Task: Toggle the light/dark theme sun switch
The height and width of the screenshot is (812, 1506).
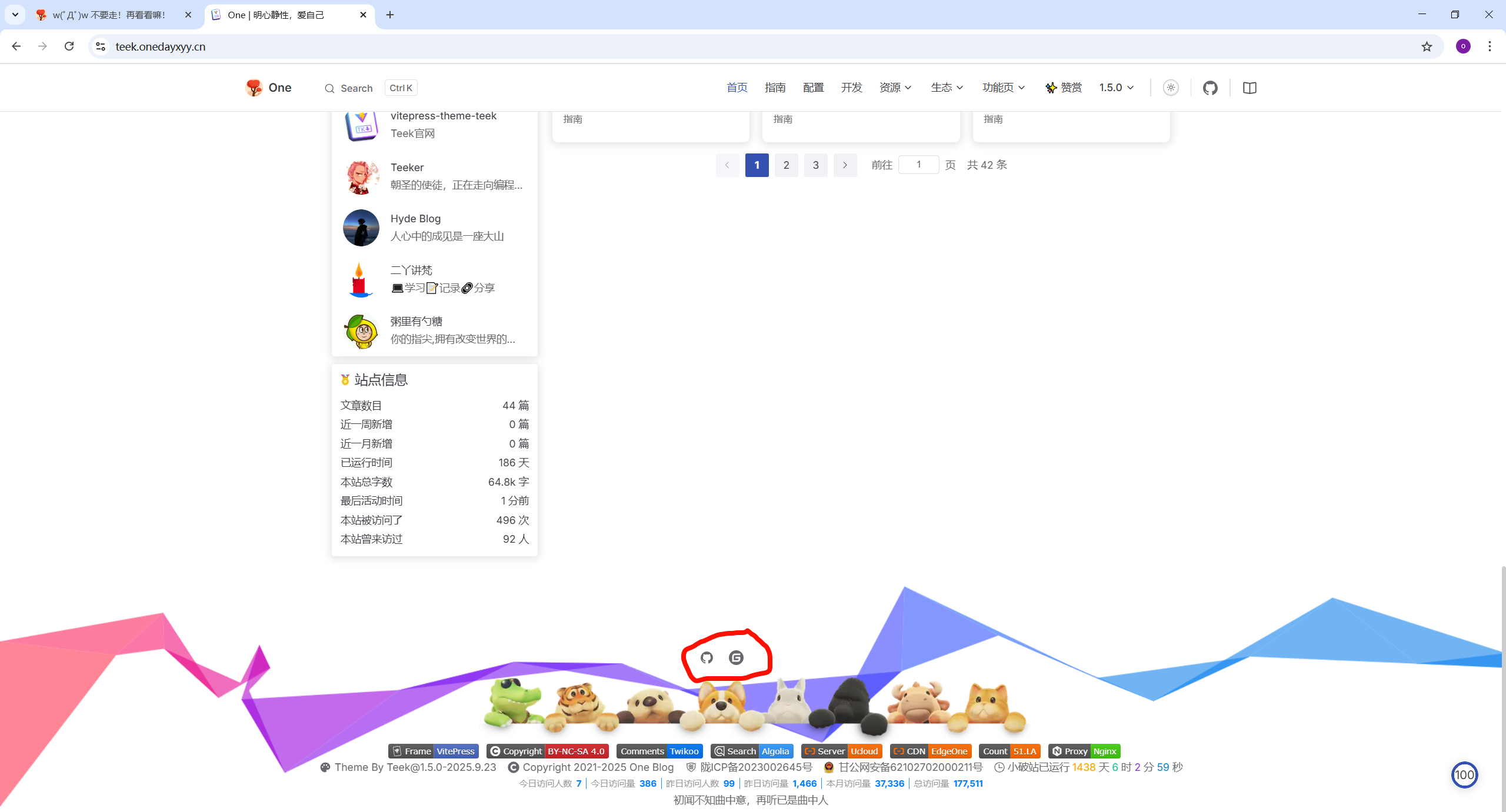Action: (1171, 88)
